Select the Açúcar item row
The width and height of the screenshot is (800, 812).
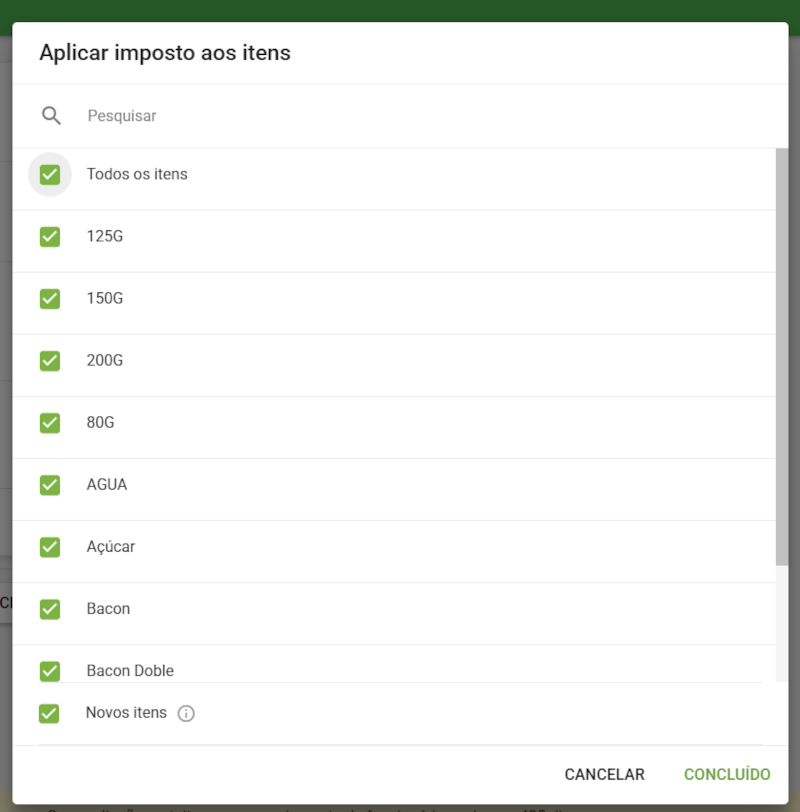point(108,547)
